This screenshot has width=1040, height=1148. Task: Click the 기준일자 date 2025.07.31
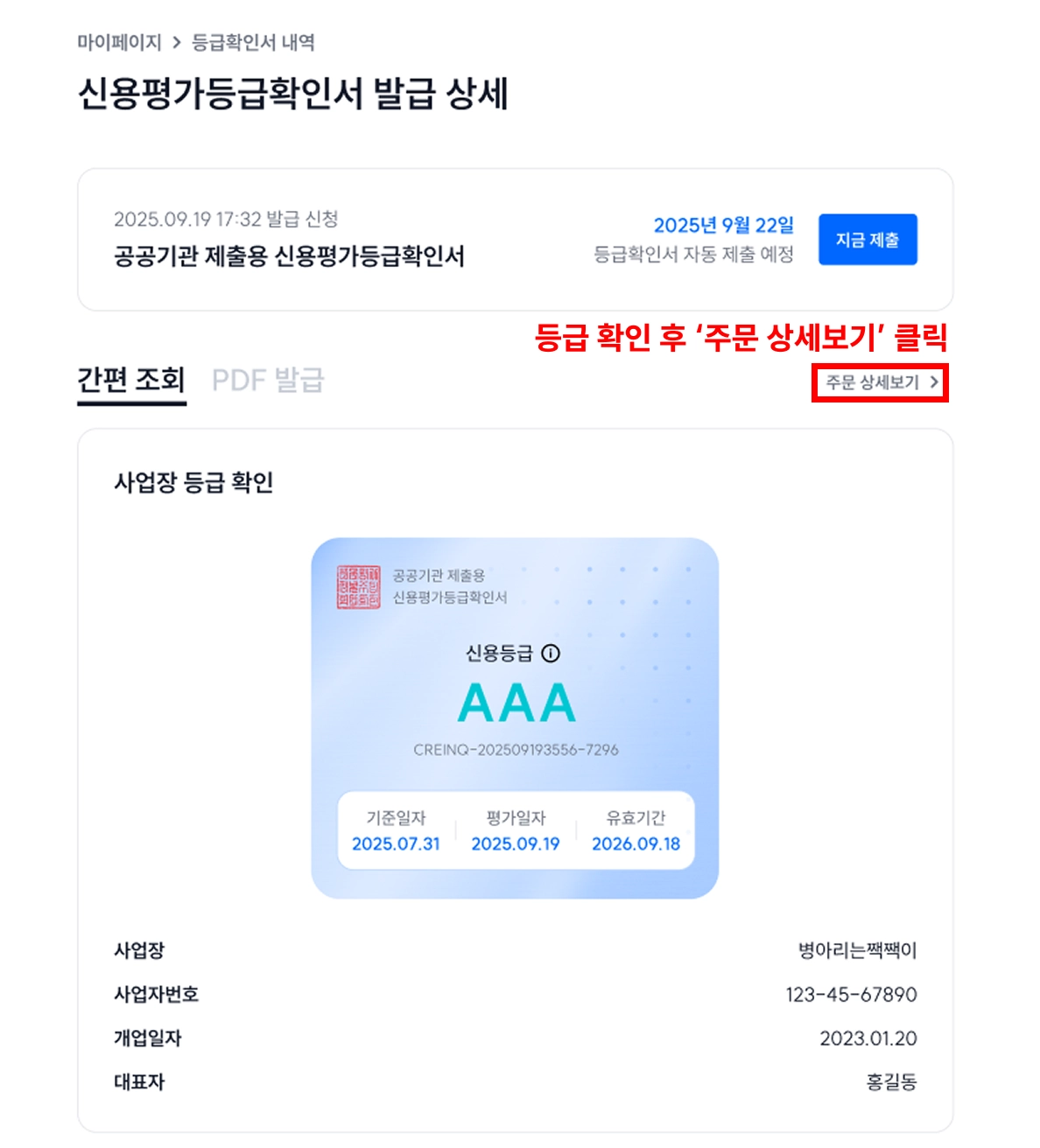point(396,843)
